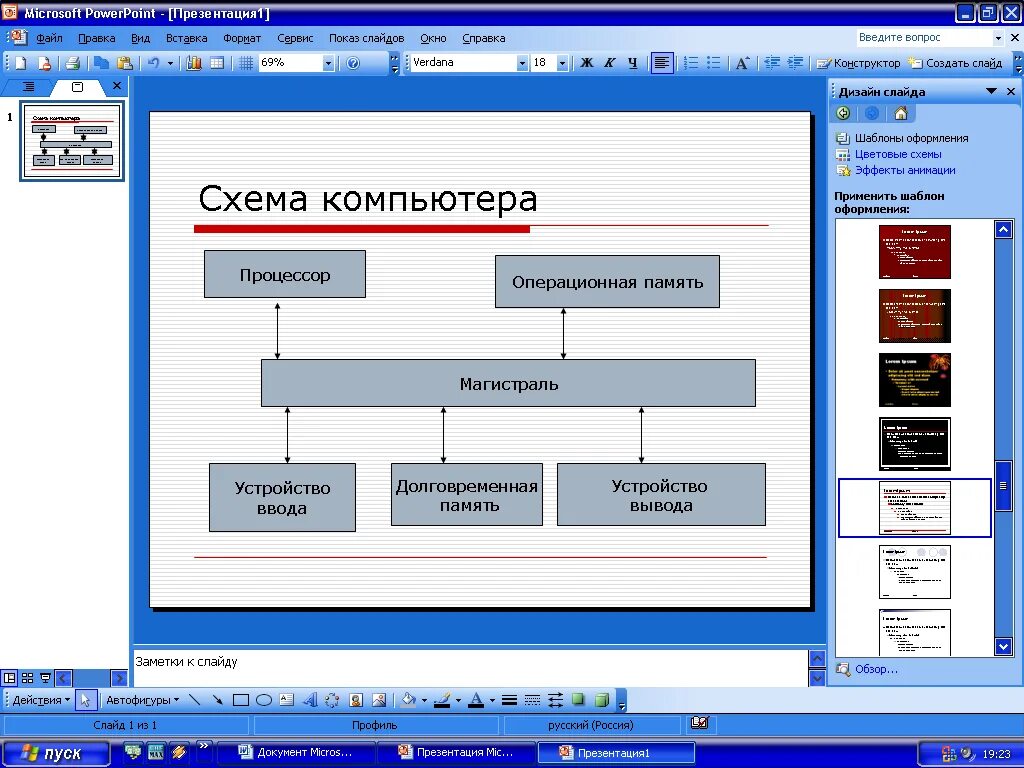1024x768 pixels.
Task: Insert diagram or organization chart
Action: coord(332,700)
